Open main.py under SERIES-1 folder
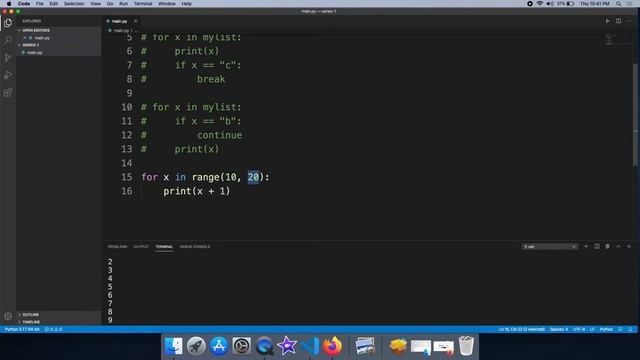Screen dimensions: 640x360 point(35,52)
